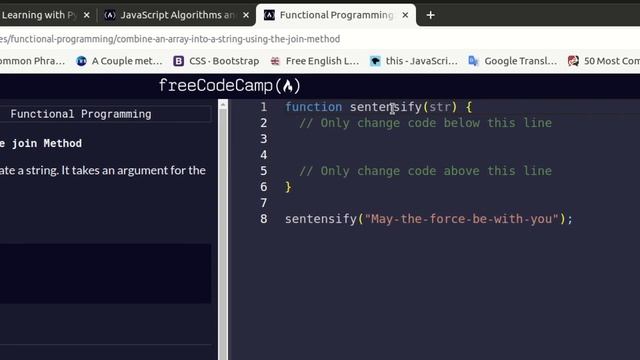Click the this-JavaScript bookmark favicon

(x=375, y=61)
